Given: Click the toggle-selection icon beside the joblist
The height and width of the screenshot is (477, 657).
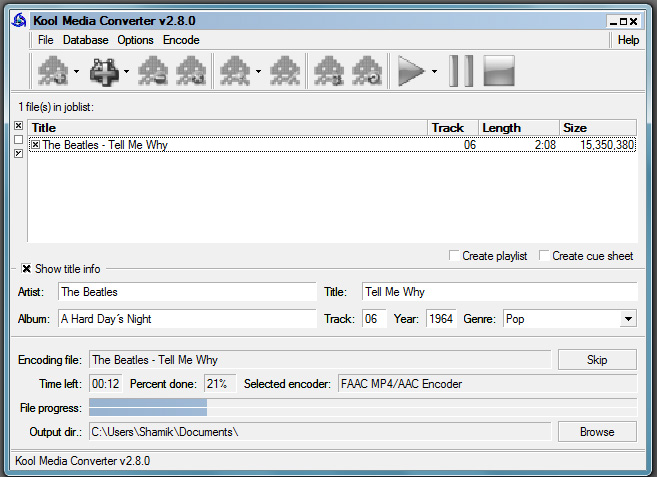Looking at the screenshot, I should (18, 154).
